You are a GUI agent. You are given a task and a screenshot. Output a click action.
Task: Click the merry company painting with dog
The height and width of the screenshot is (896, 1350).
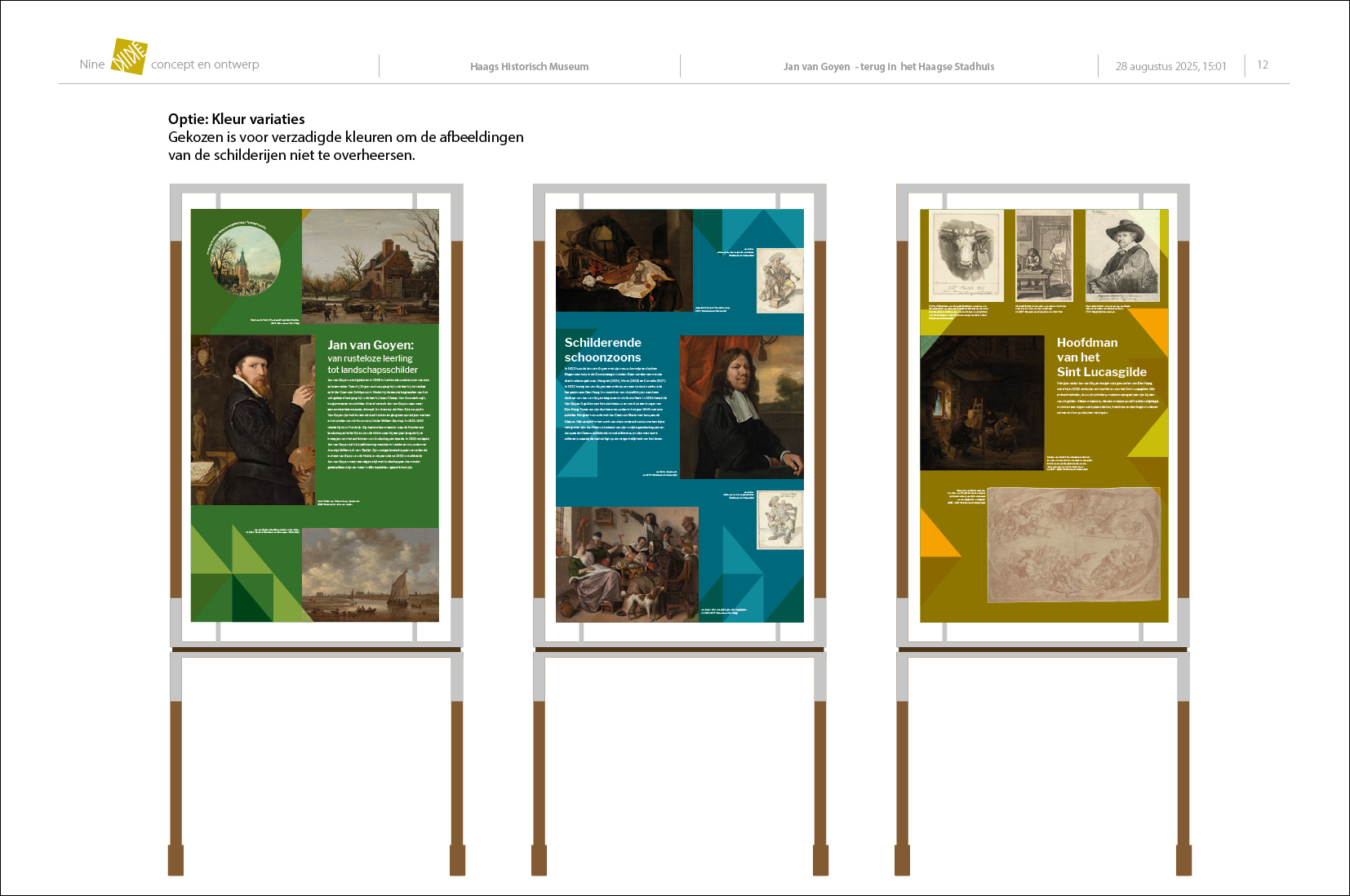627,564
